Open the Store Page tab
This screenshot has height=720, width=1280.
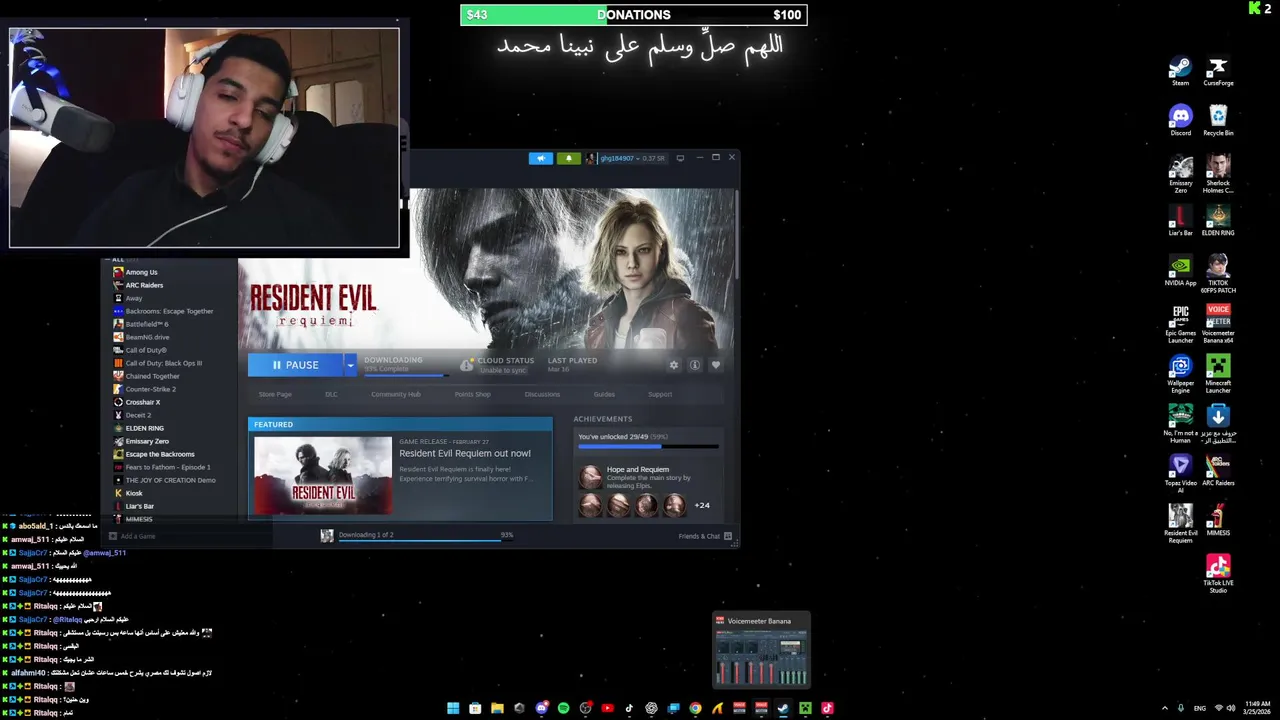pyautogui.click(x=275, y=394)
